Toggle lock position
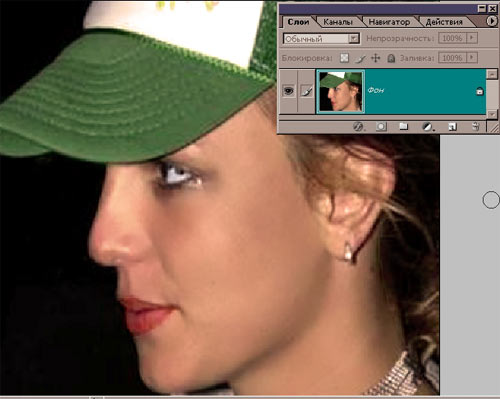Viewport: 500px width, 399px height. click(x=376, y=58)
